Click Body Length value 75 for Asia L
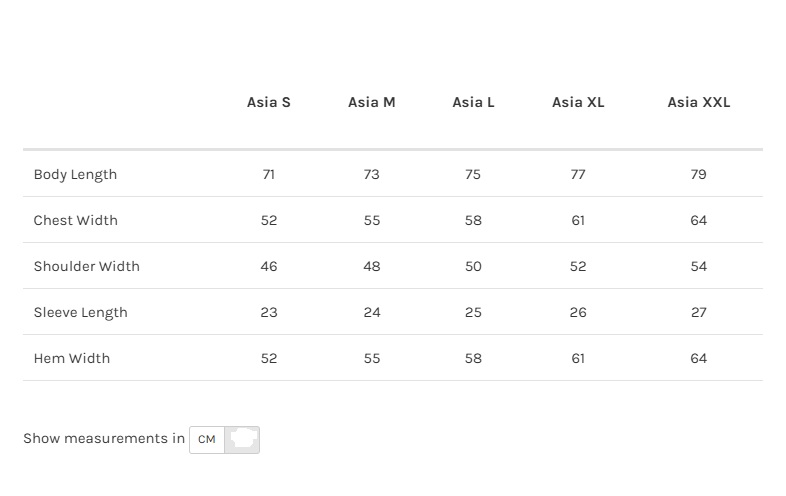 [x=473, y=174]
